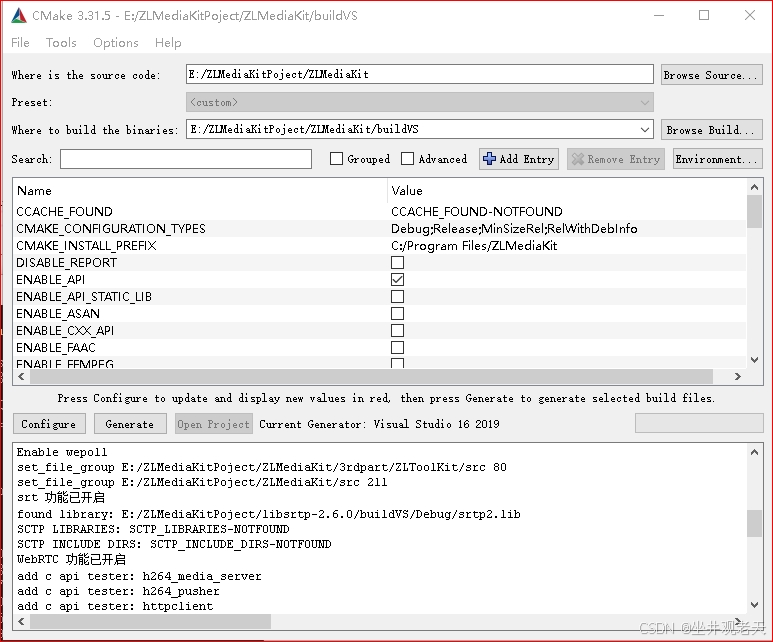Click the cache table vertical scrollbar thumb
The height and width of the screenshot is (642, 773).
tap(754, 212)
